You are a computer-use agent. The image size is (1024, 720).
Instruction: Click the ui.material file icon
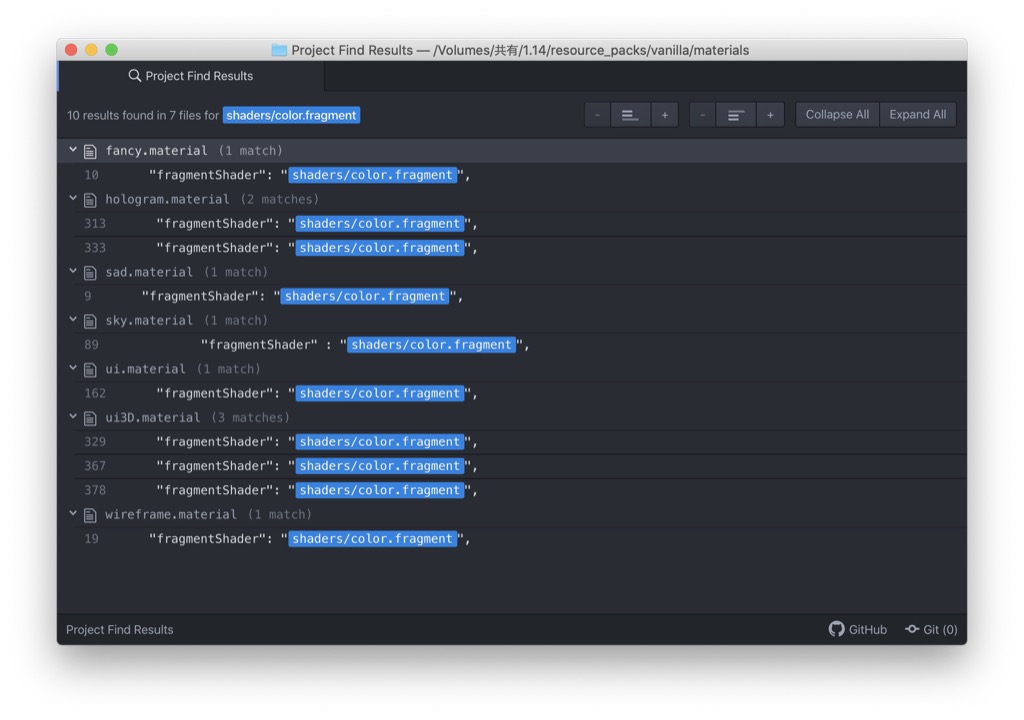click(90, 370)
